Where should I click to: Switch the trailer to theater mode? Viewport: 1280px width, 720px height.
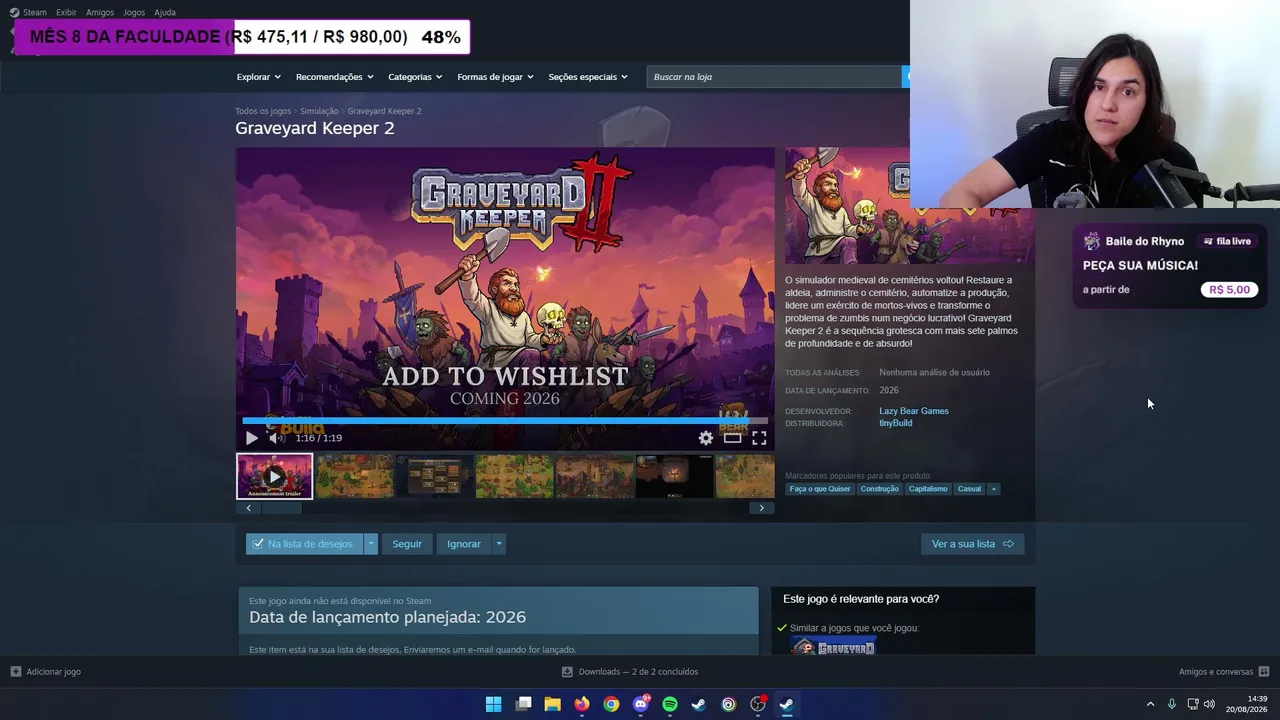[x=733, y=438]
